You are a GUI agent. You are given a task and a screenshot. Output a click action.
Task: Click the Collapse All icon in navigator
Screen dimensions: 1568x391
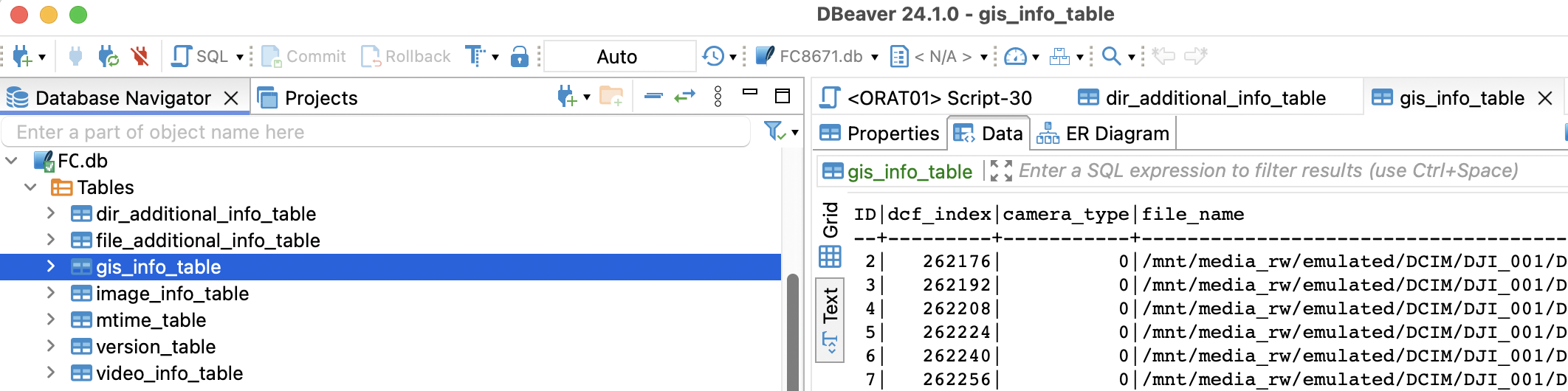[653, 97]
